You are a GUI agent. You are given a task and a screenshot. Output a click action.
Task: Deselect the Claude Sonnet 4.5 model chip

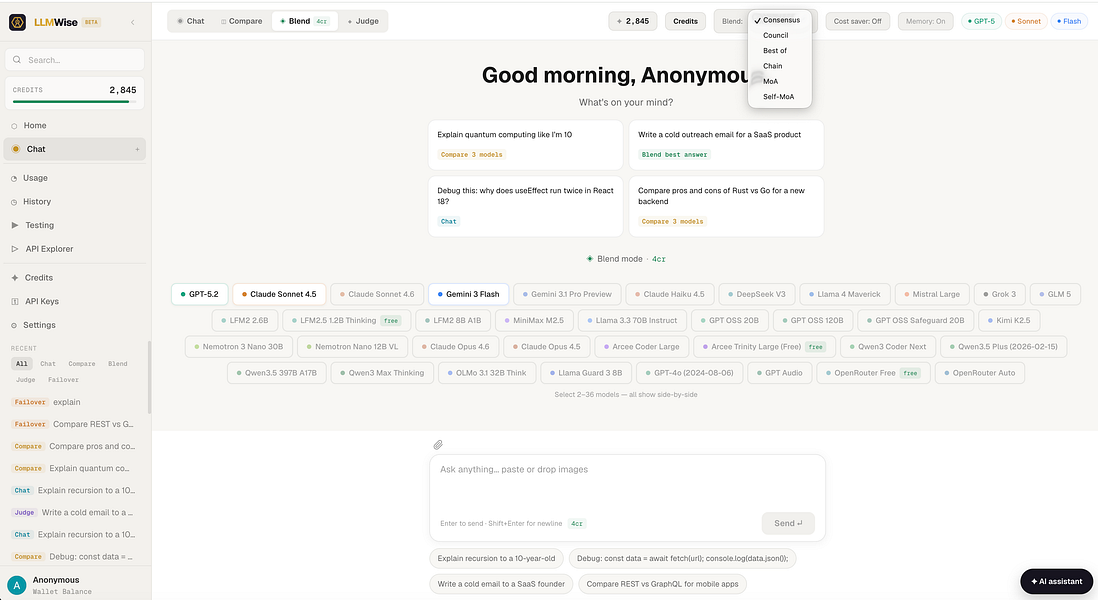pyautogui.click(x=279, y=294)
